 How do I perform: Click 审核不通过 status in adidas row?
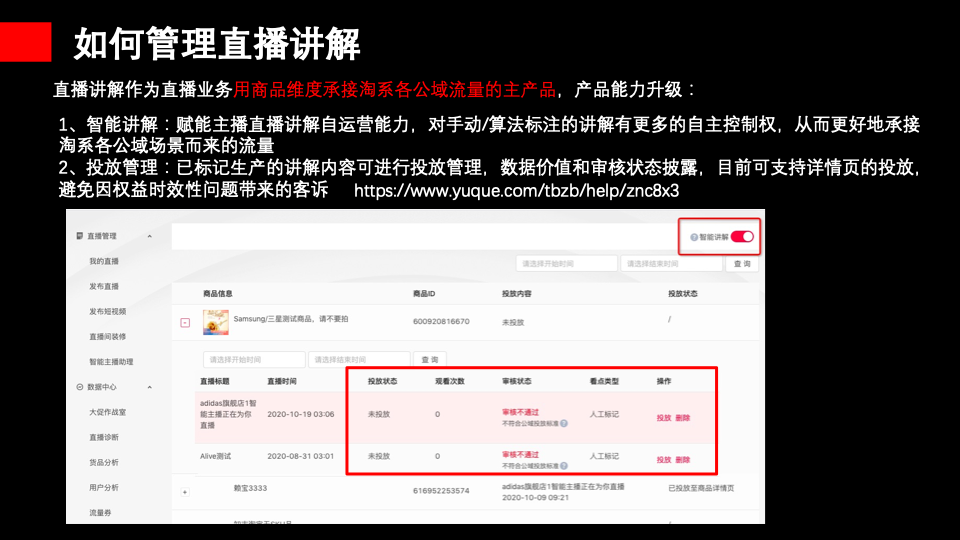coord(520,413)
